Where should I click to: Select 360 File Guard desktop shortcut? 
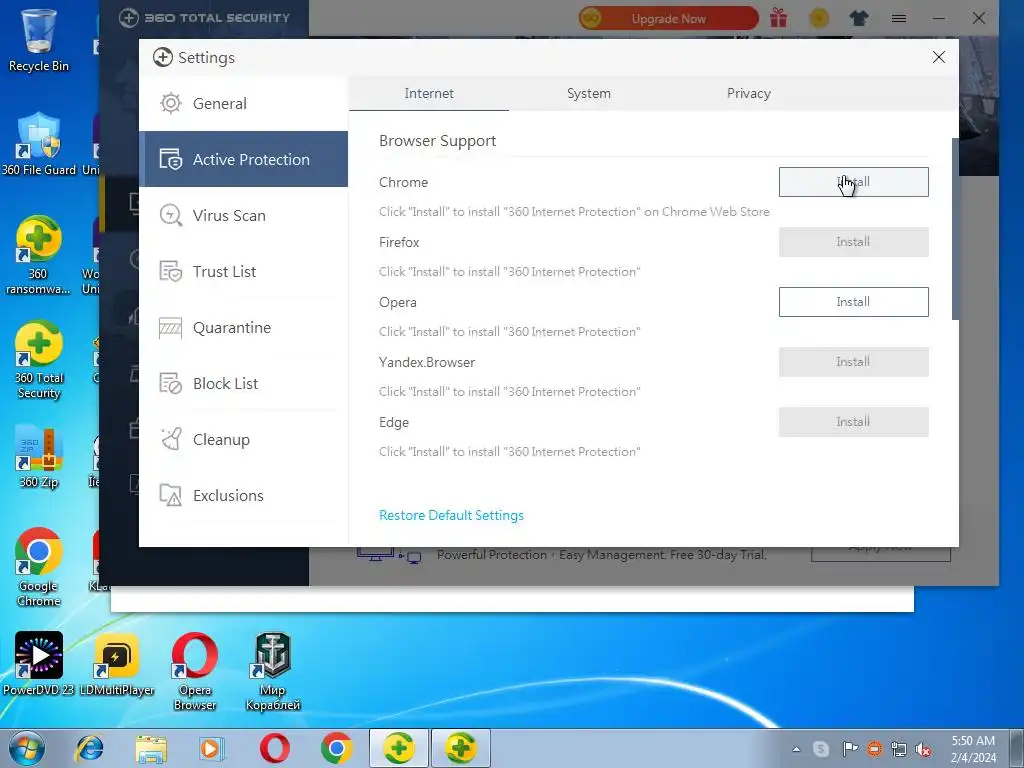pyautogui.click(x=39, y=144)
